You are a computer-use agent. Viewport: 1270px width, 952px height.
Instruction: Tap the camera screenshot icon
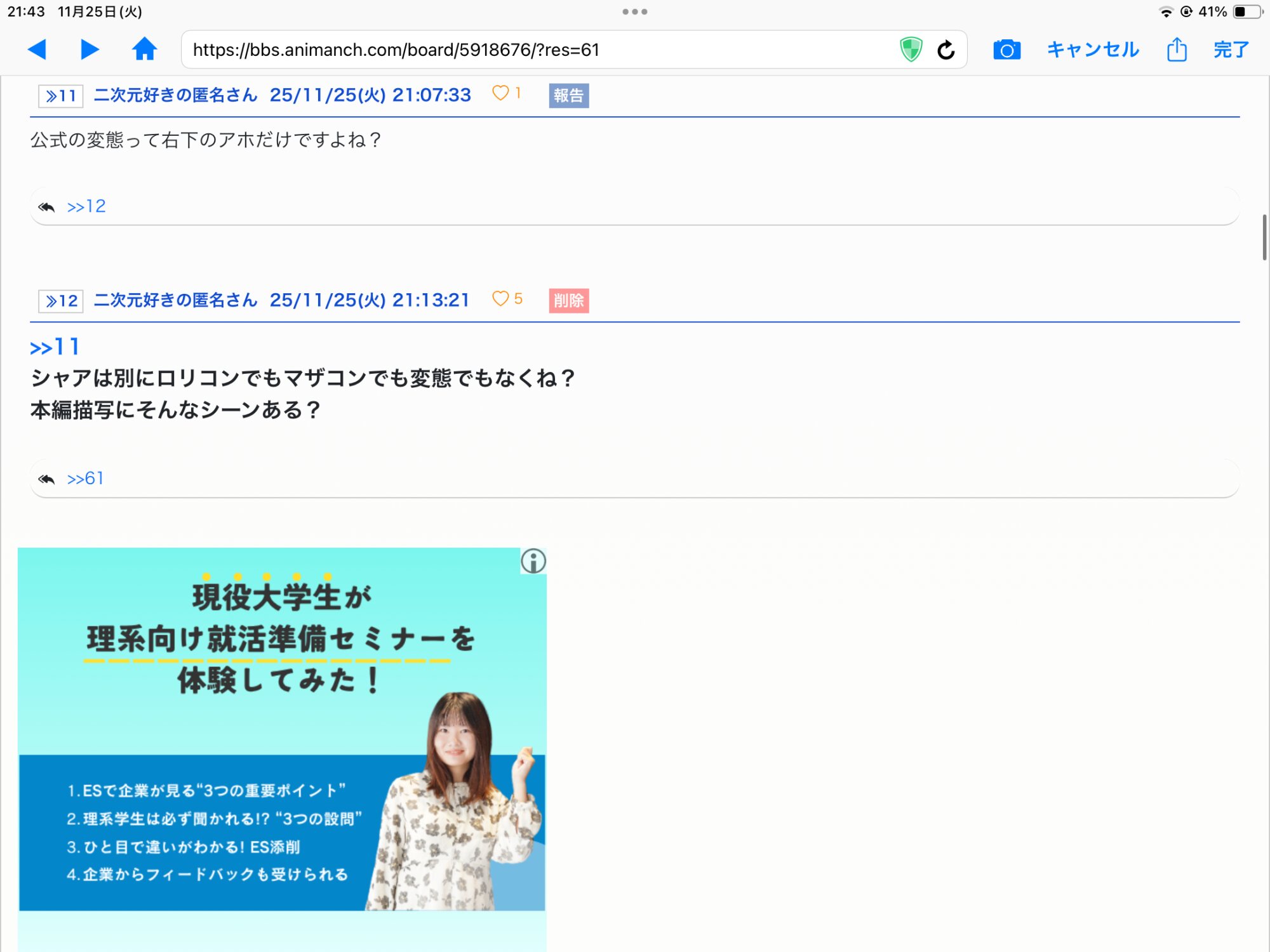click(1006, 50)
